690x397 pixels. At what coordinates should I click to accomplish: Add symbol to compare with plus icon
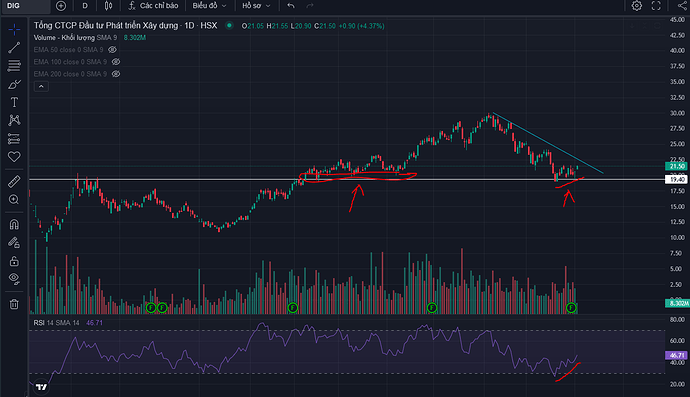point(61,6)
